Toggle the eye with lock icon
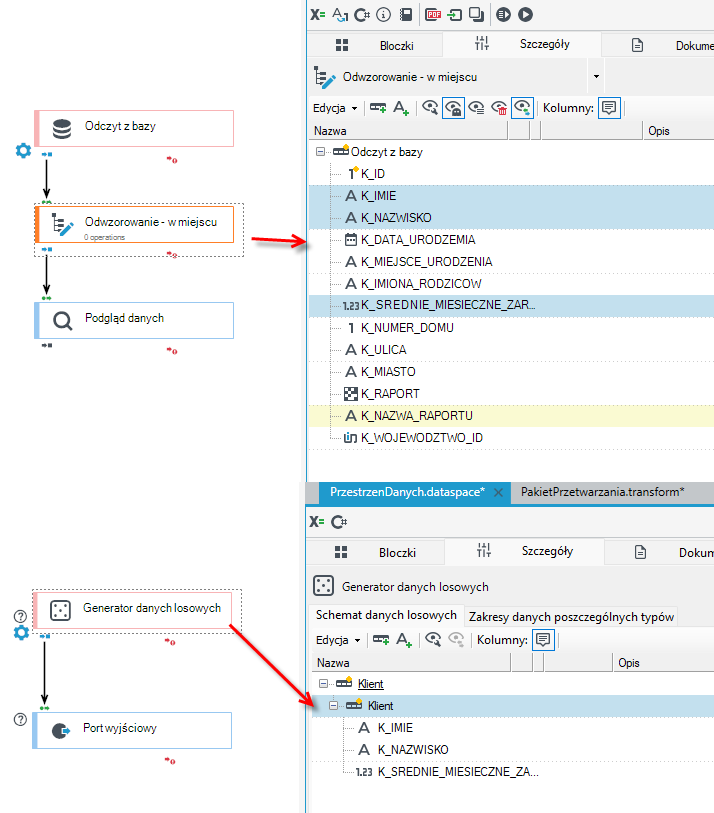The image size is (714, 813). point(453,108)
